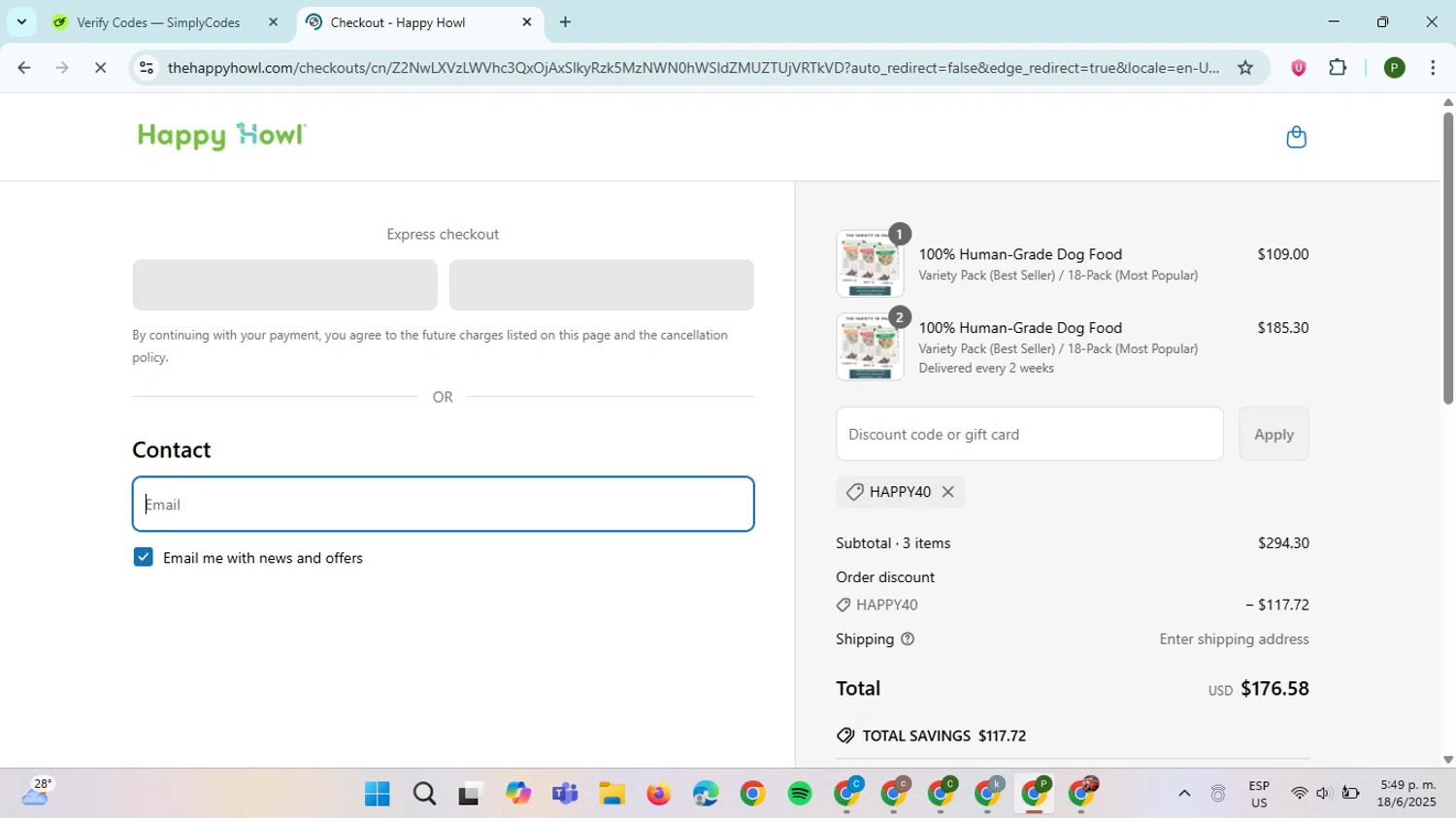Show hidden system tray icons

tap(1184, 794)
